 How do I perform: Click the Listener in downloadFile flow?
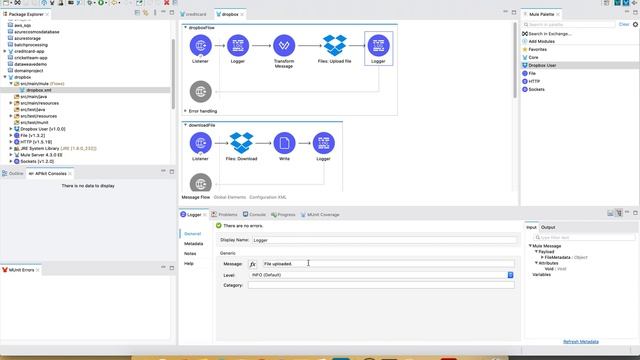pyautogui.click(x=200, y=143)
